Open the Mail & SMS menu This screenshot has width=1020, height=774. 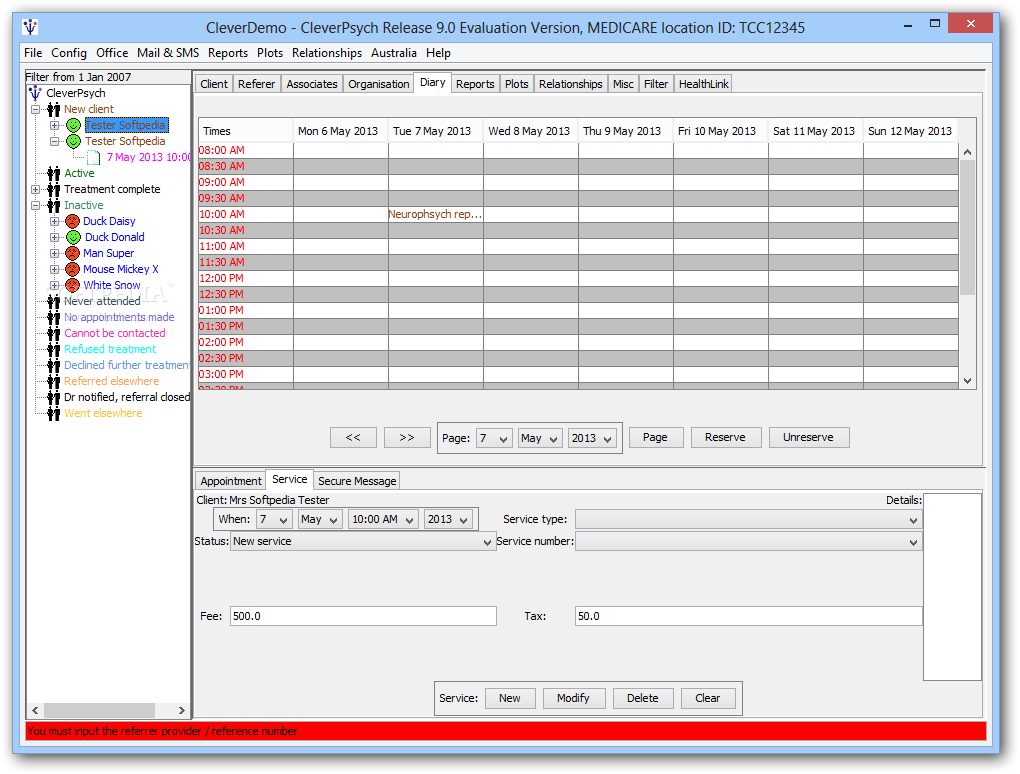click(168, 53)
